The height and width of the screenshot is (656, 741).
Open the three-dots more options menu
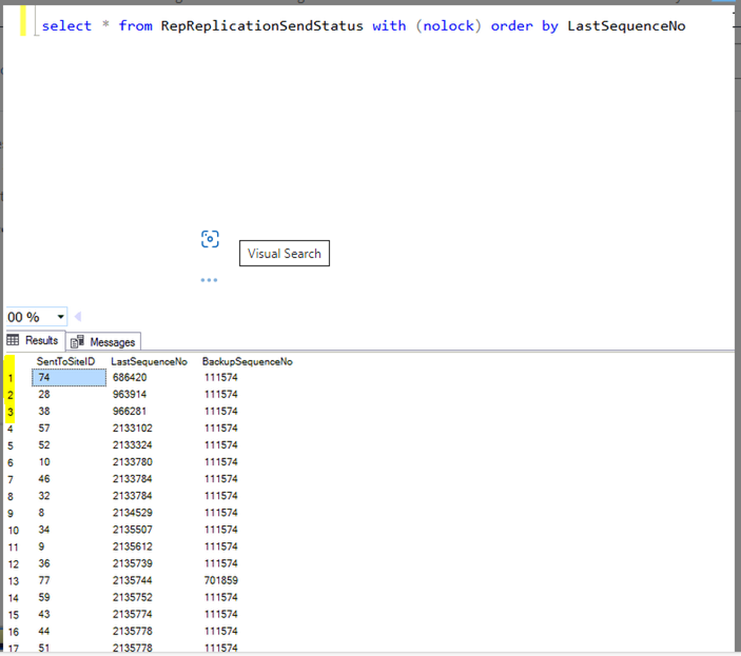[209, 280]
